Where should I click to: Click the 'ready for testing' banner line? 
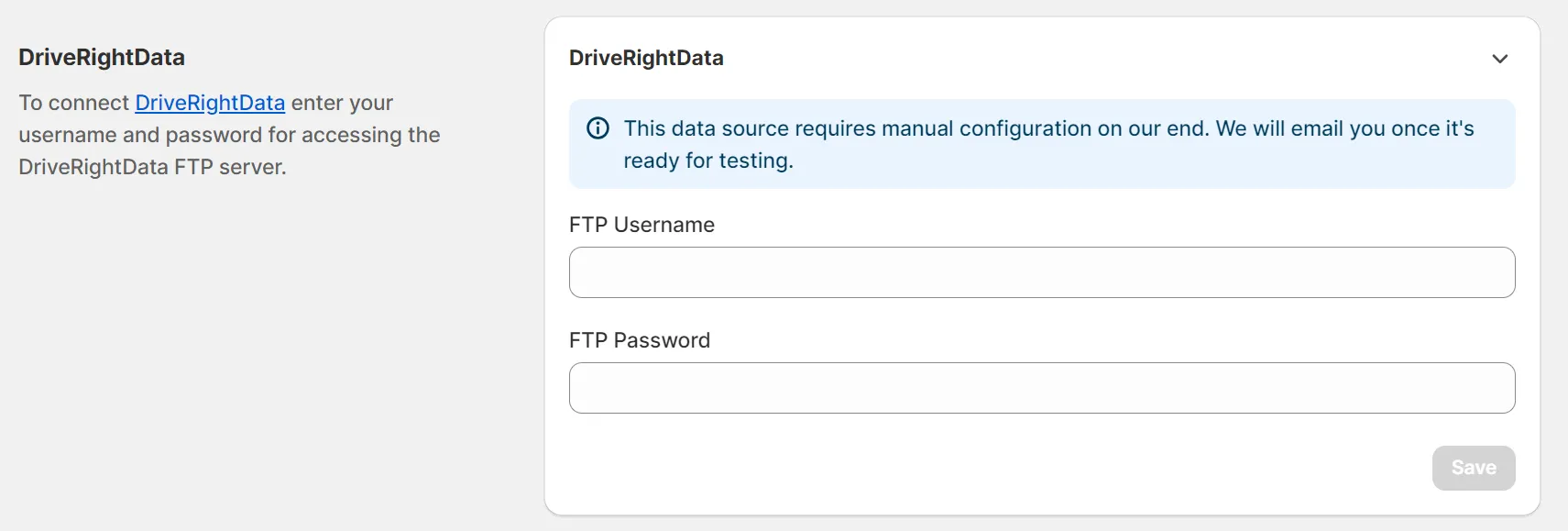(x=708, y=160)
